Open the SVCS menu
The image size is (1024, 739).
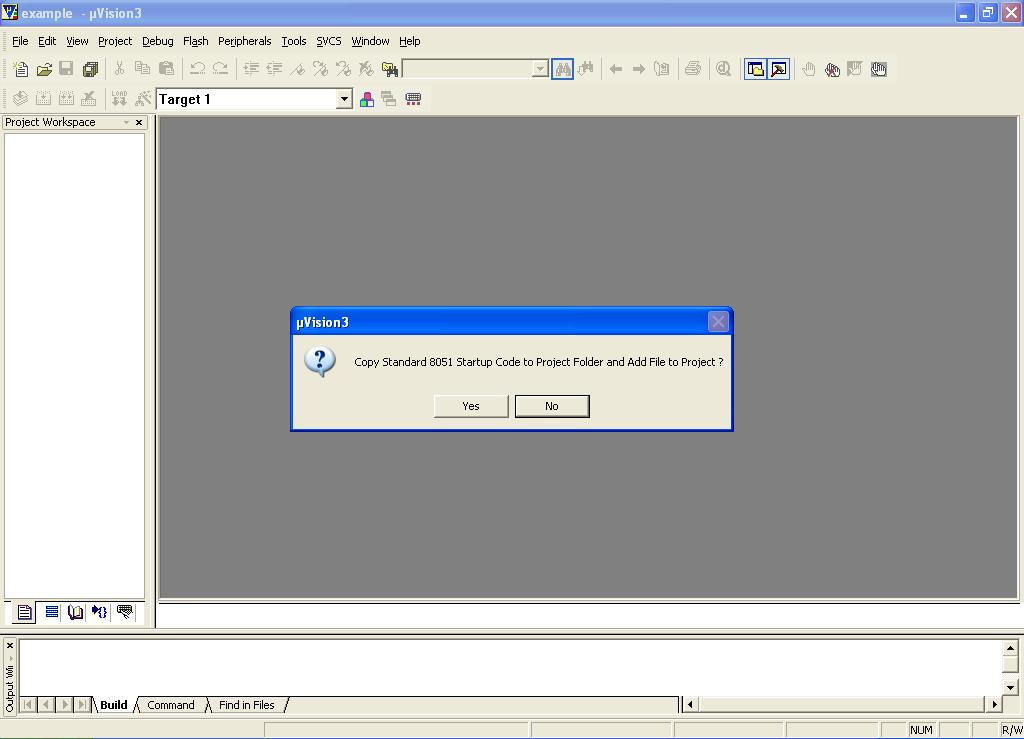click(x=328, y=41)
